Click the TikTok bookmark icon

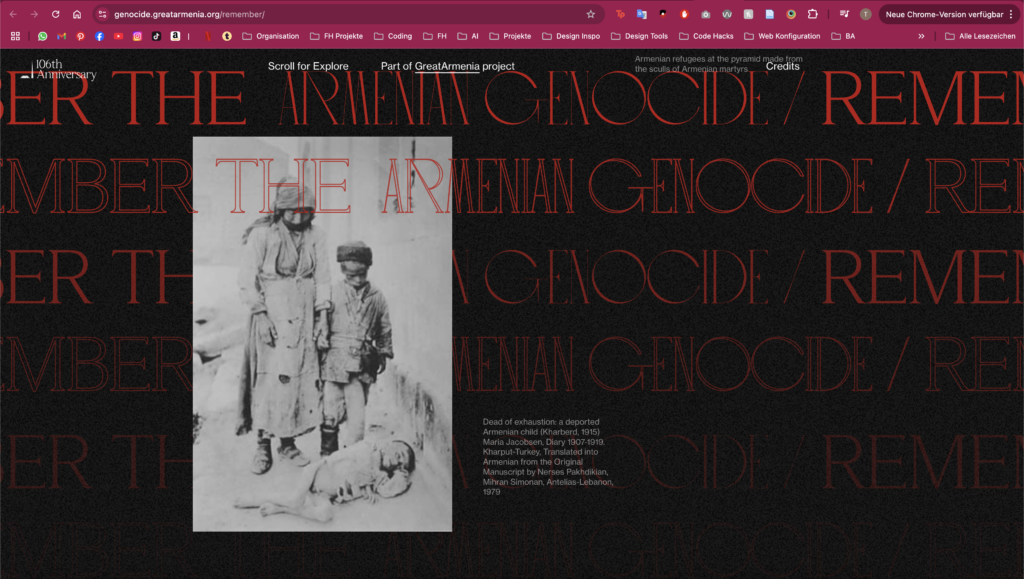click(x=157, y=36)
